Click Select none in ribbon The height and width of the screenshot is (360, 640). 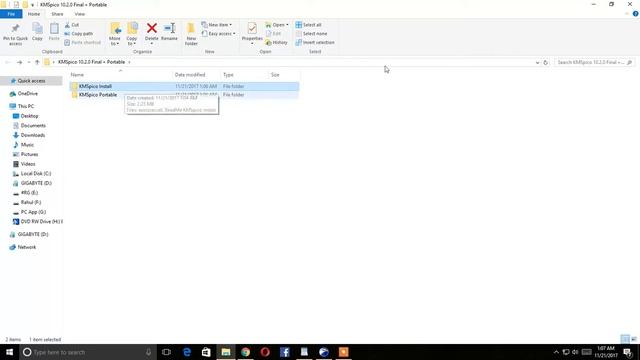click(311, 33)
